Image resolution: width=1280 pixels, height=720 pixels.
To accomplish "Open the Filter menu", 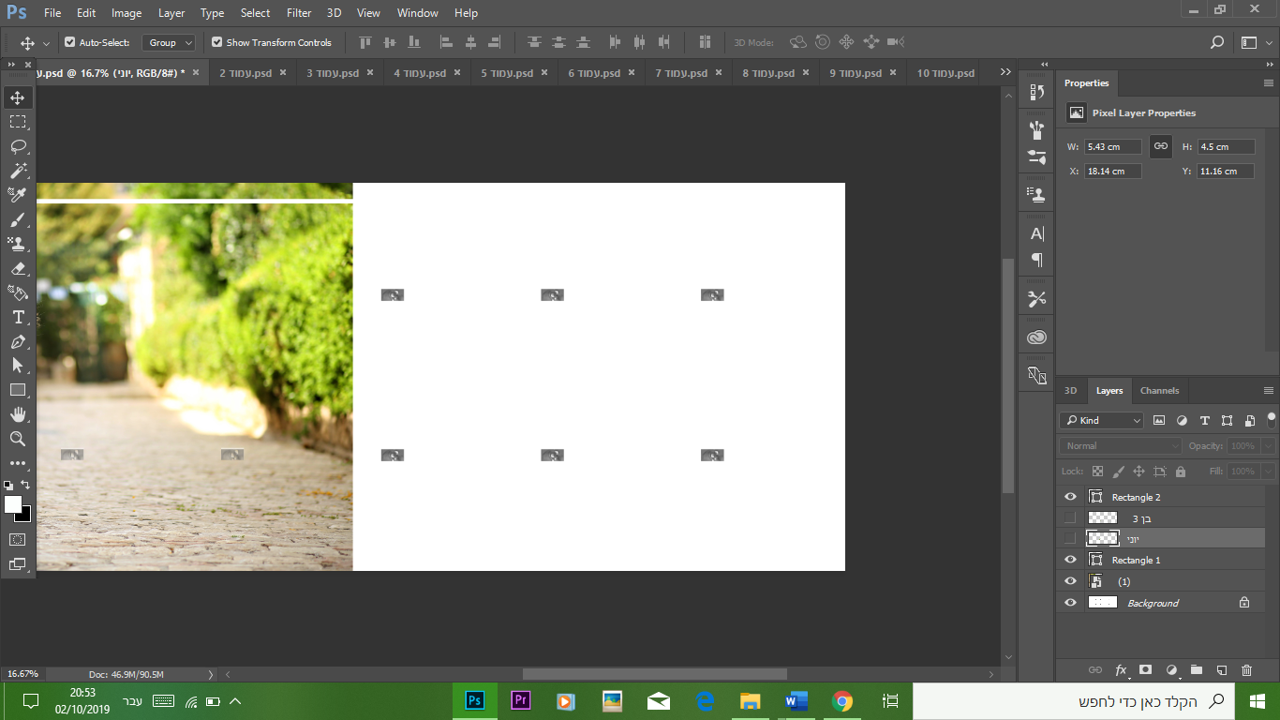I will [299, 13].
